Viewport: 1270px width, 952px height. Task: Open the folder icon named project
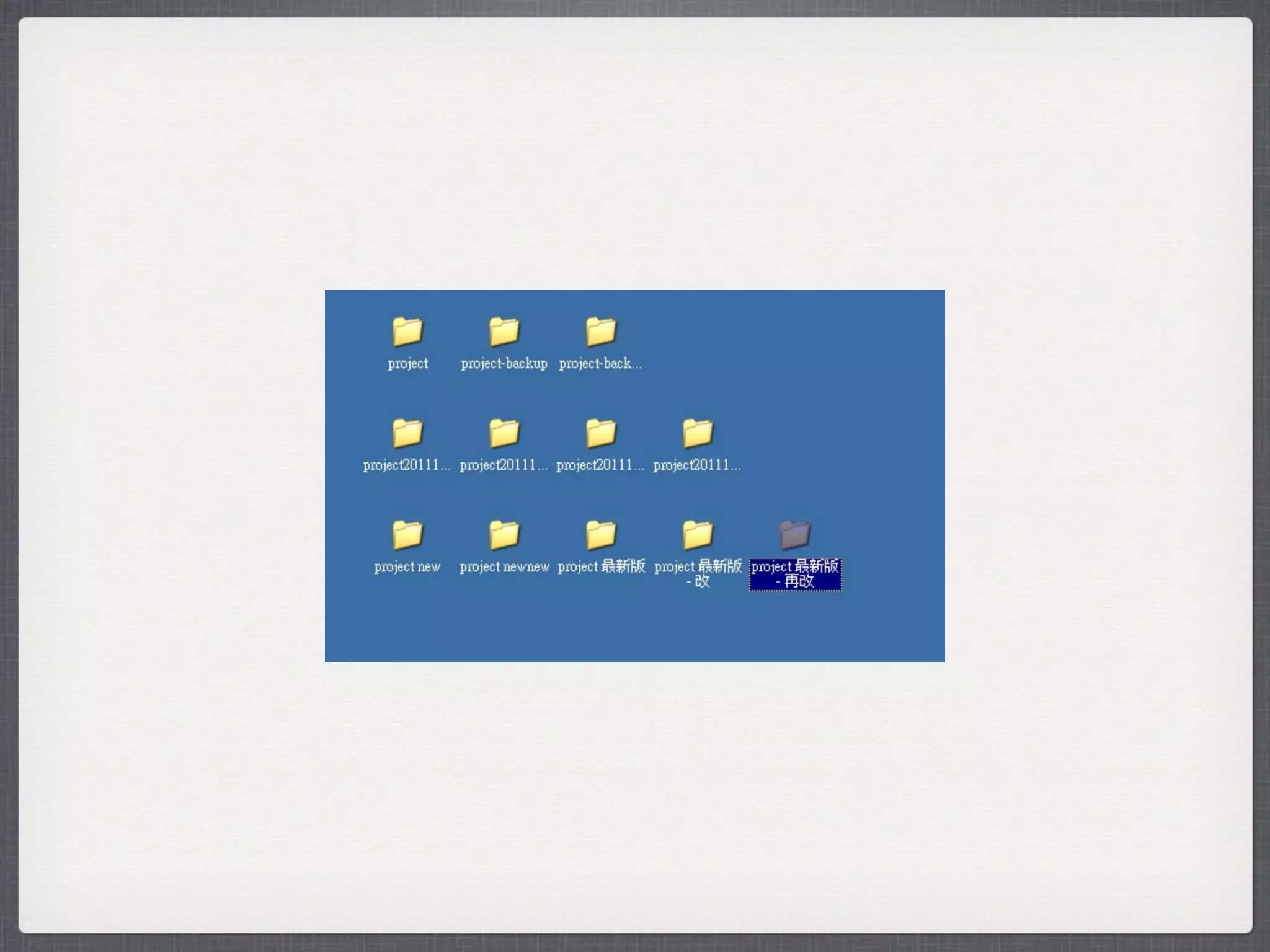click(x=407, y=331)
